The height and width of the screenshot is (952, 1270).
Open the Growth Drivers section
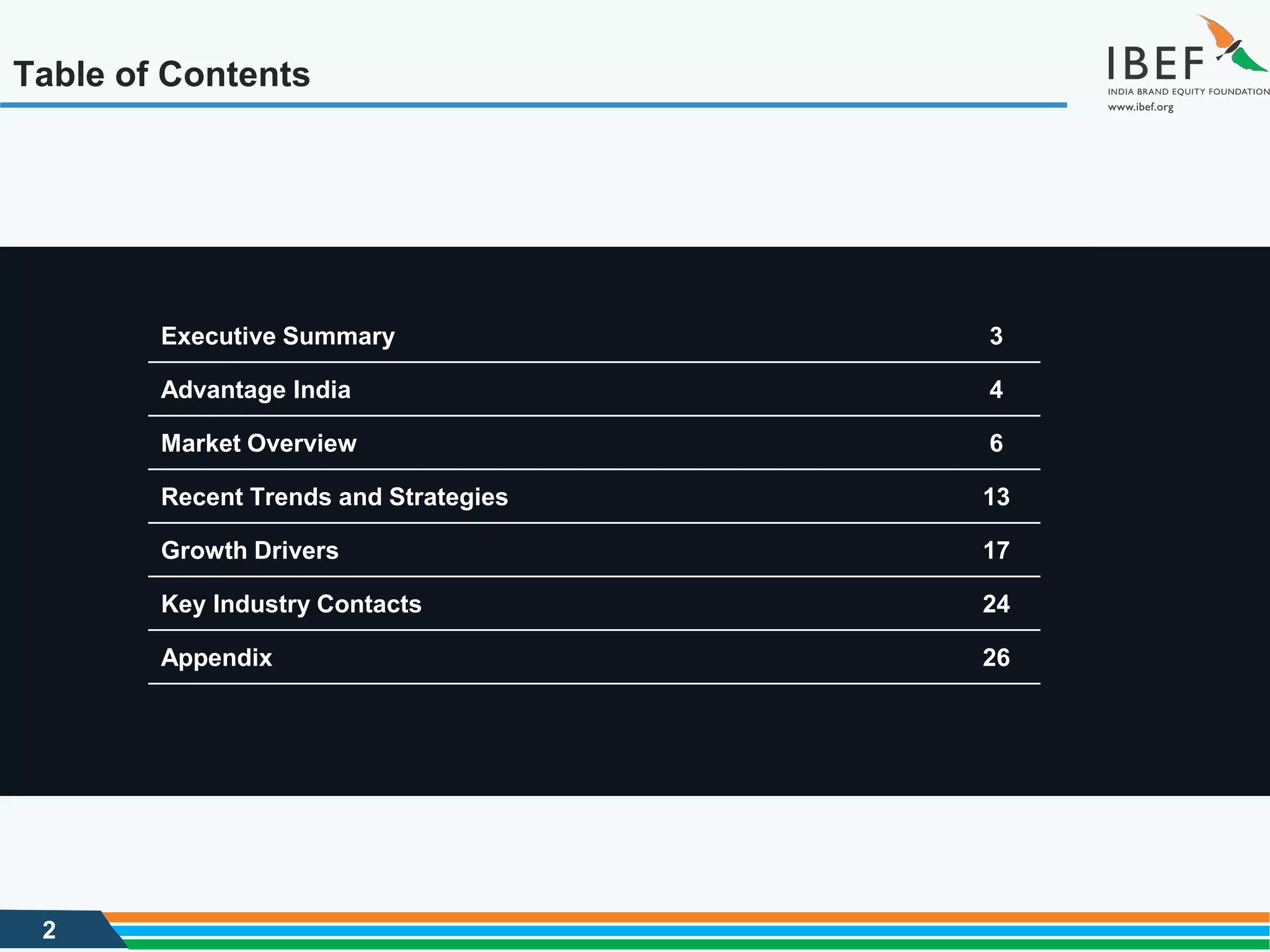tap(249, 550)
